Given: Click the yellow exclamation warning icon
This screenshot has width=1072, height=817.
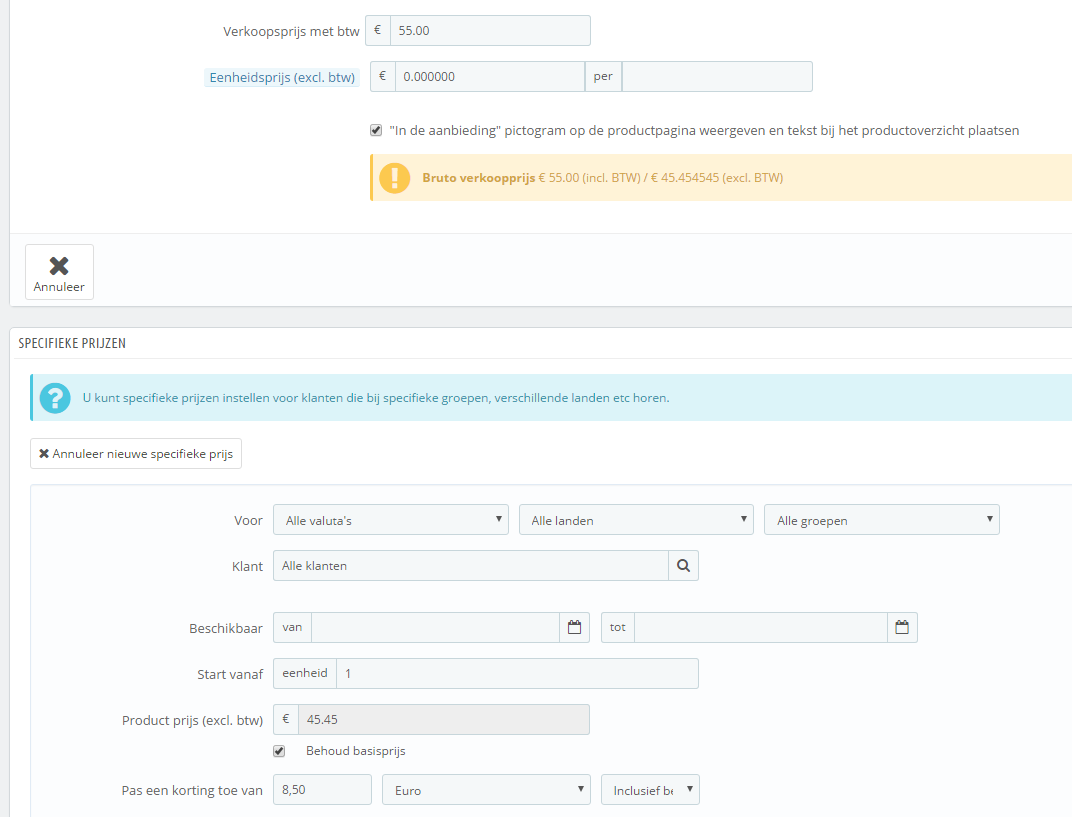Looking at the screenshot, I should click(x=394, y=178).
